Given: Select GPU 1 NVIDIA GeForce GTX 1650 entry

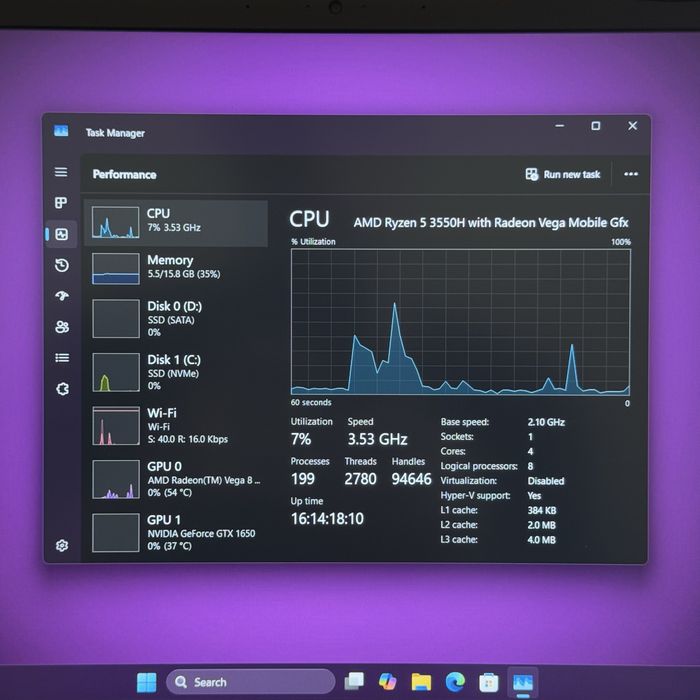Looking at the screenshot, I should coord(176,533).
